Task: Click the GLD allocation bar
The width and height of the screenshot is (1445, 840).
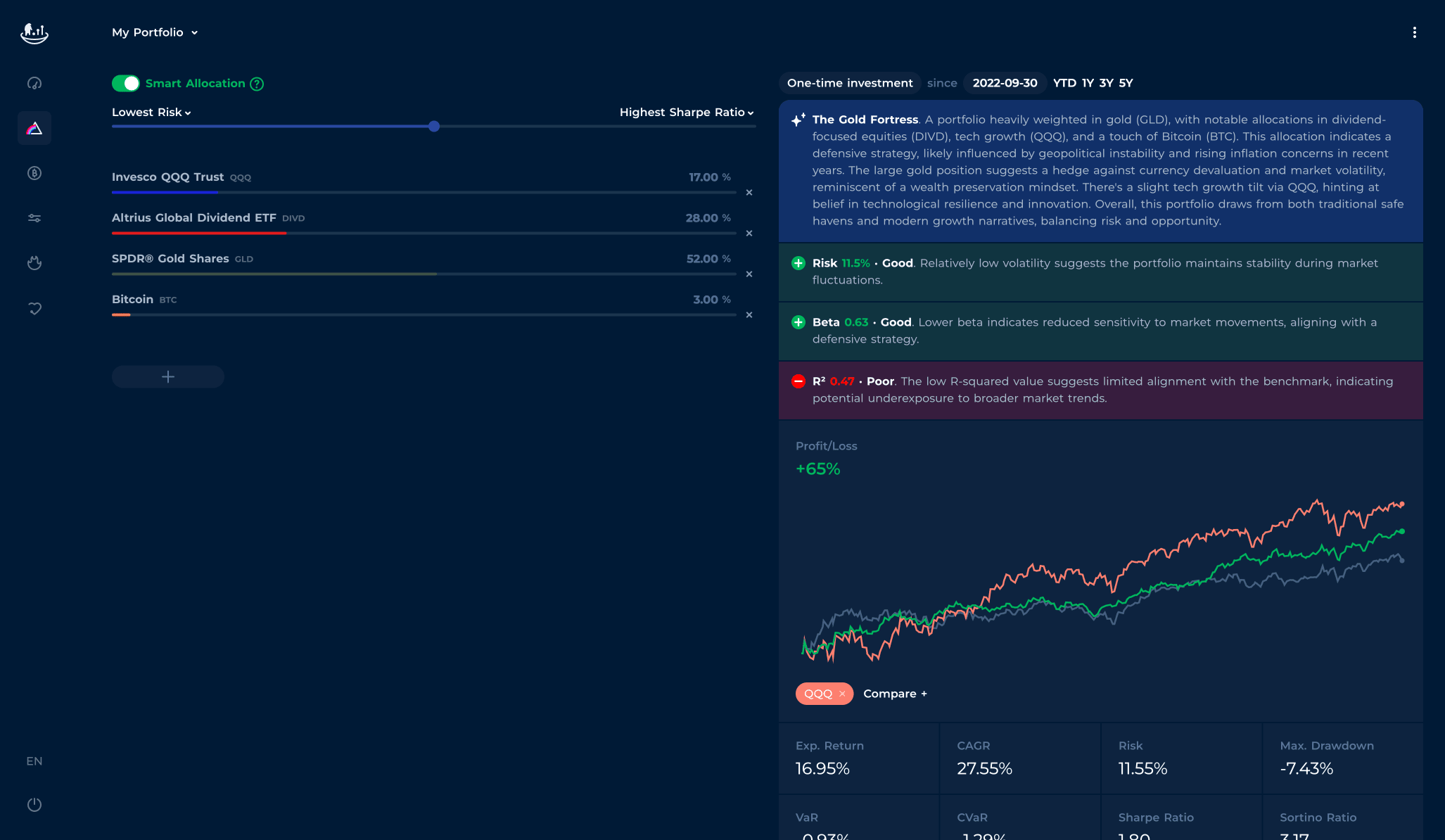Action: 274,274
